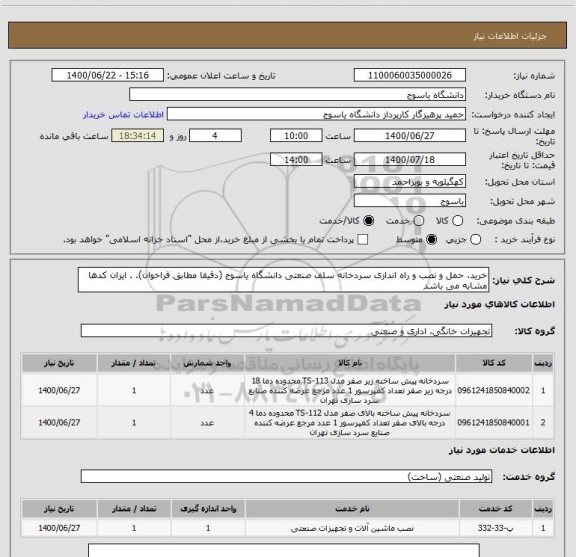Click the goods table تاریخ نیاز header

[x=59, y=363]
